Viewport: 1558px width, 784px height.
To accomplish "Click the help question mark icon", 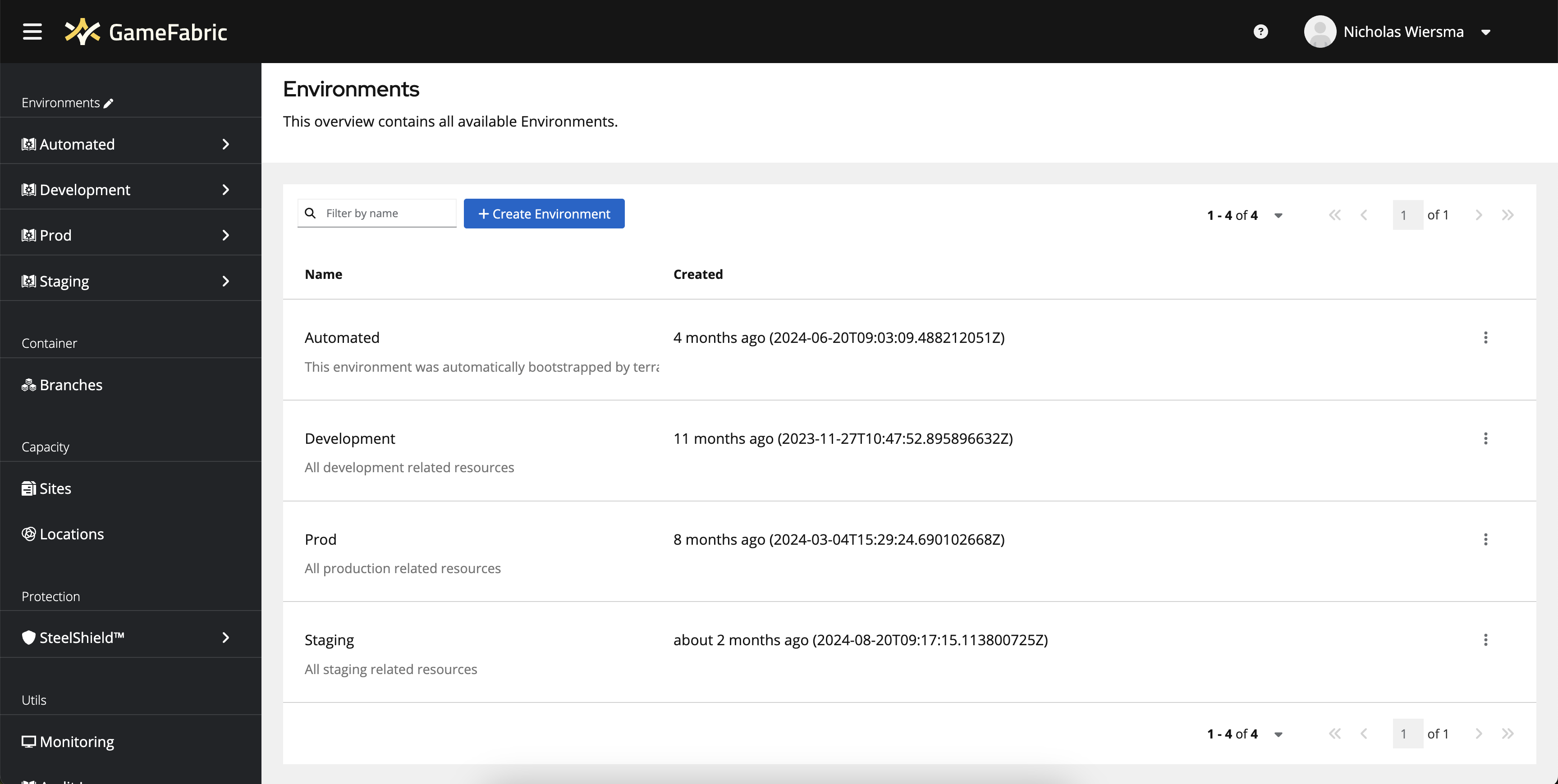I will pyautogui.click(x=1261, y=31).
